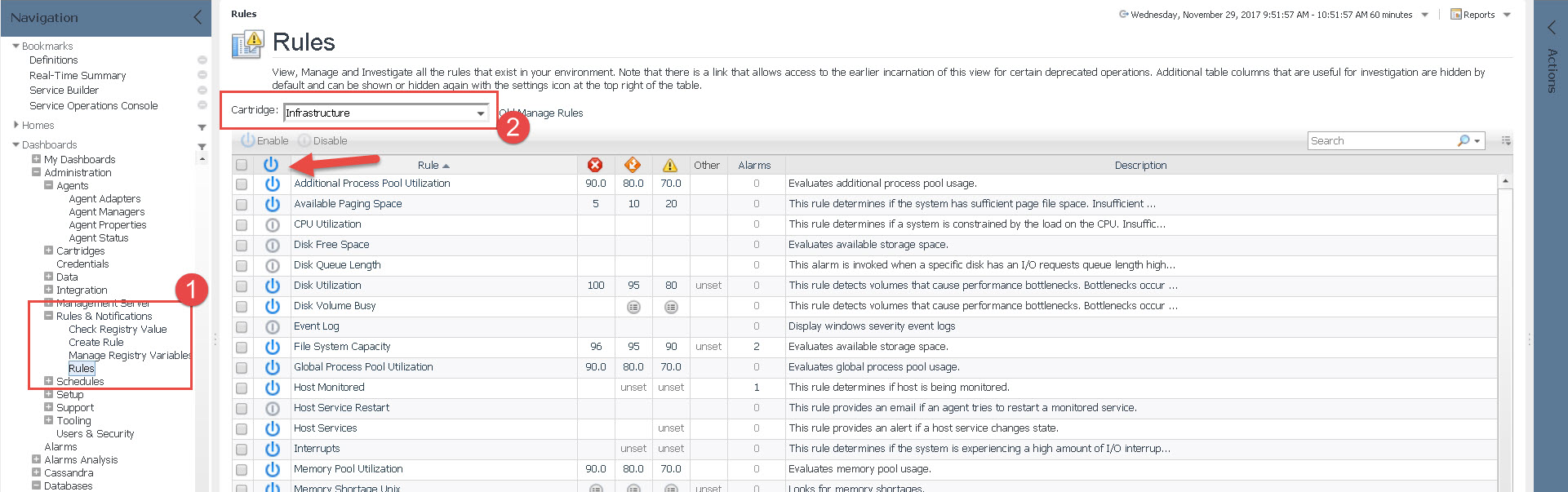The width and height of the screenshot is (1568, 492).
Task: Open the table column settings icon
Action: 1506,141
